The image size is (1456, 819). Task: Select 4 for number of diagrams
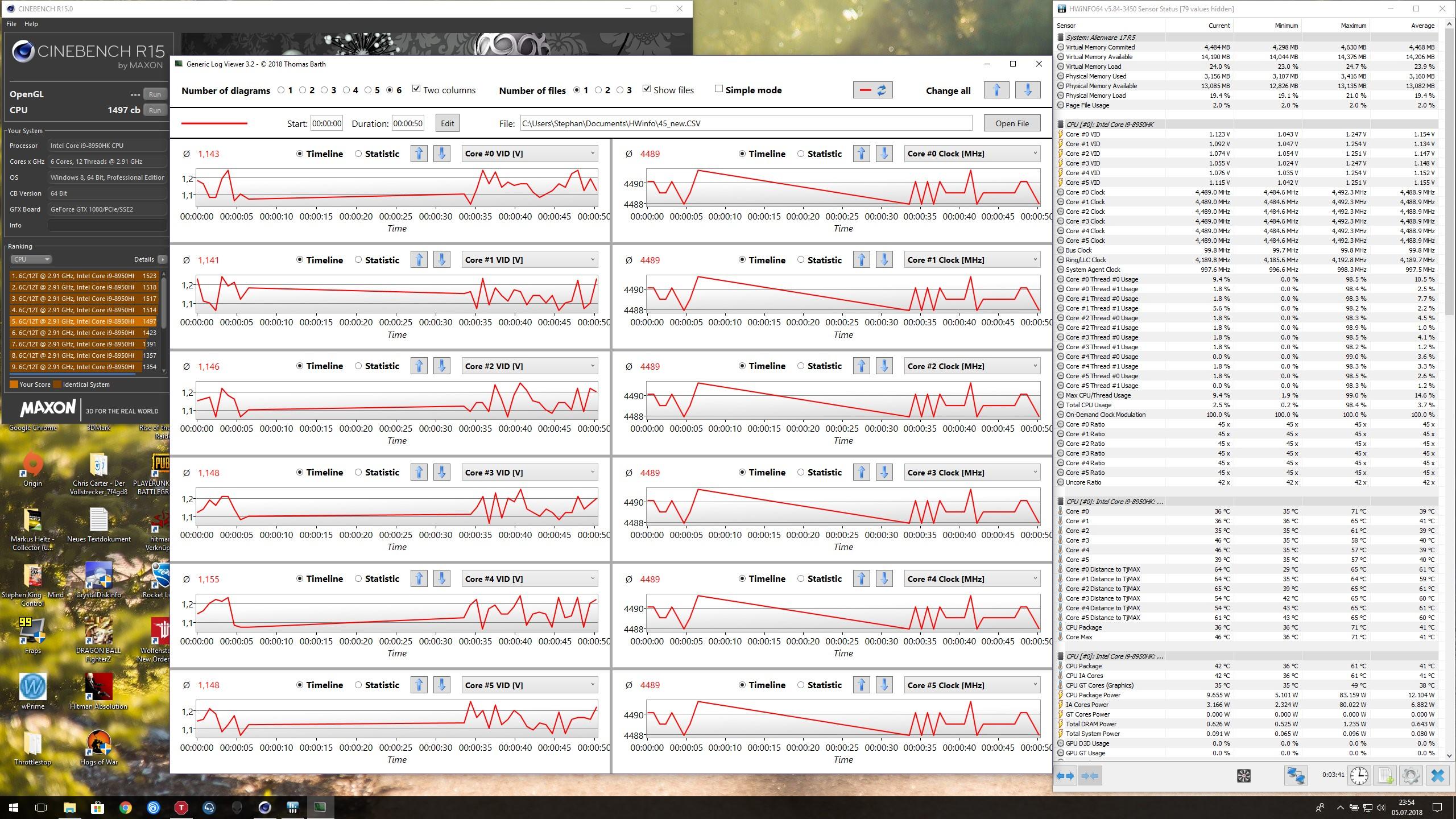[x=346, y=90]
